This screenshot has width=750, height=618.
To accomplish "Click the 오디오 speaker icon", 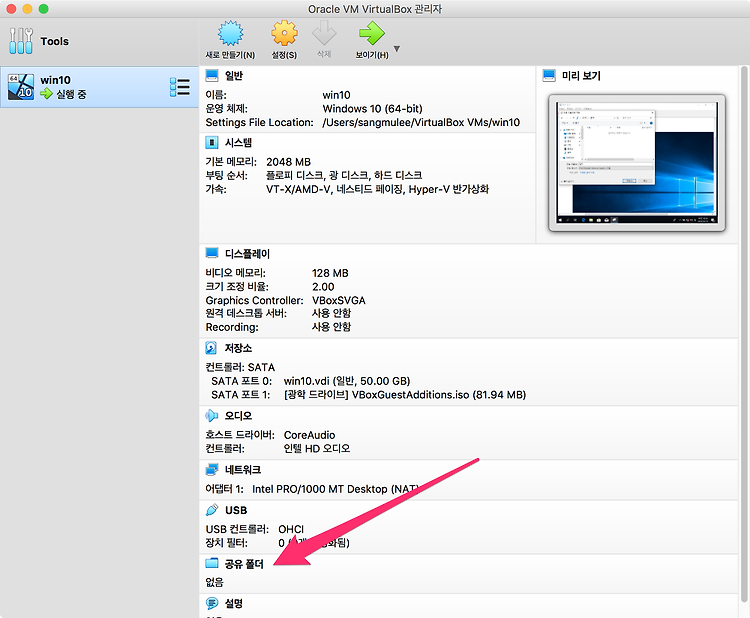I will 212,416.
